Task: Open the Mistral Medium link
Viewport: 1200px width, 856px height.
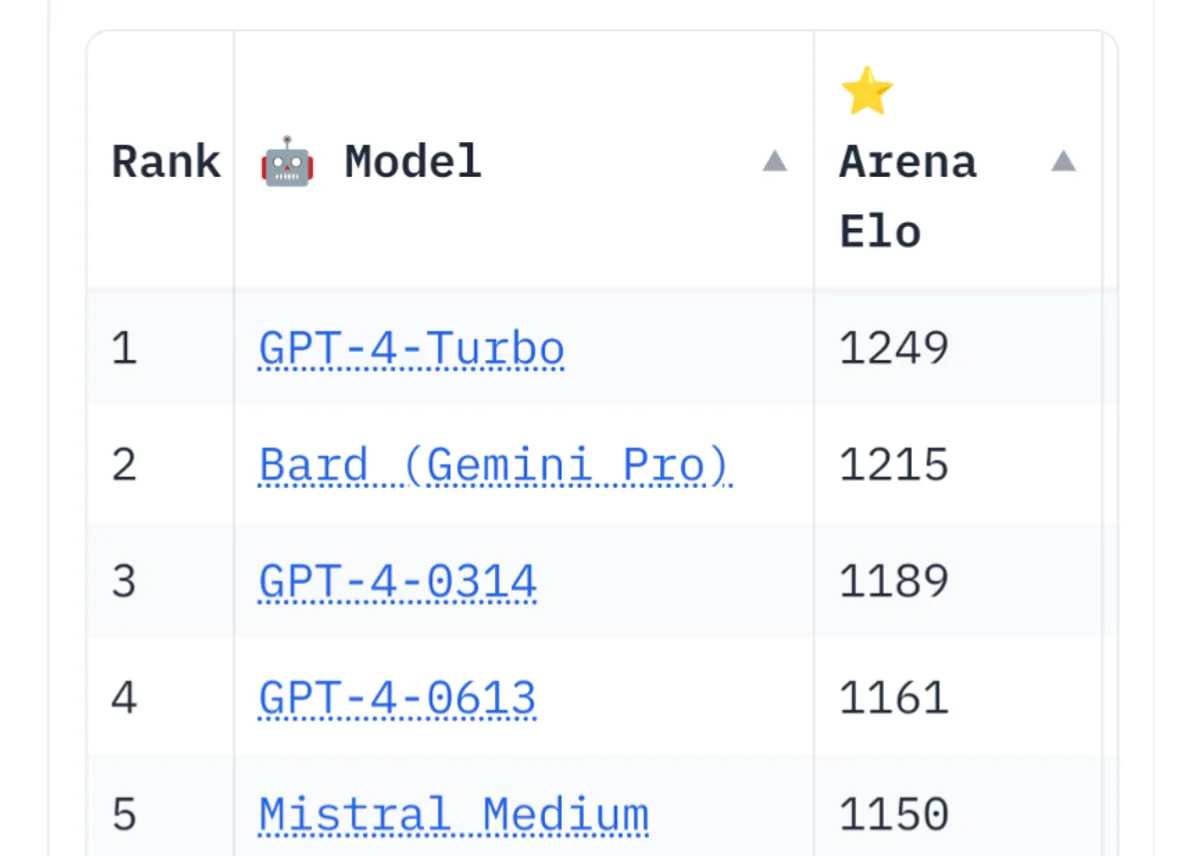Action: [454, 814]
